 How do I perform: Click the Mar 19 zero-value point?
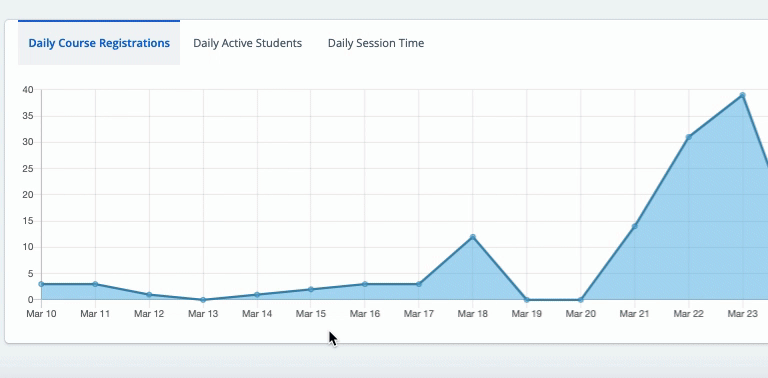[527, 300]
